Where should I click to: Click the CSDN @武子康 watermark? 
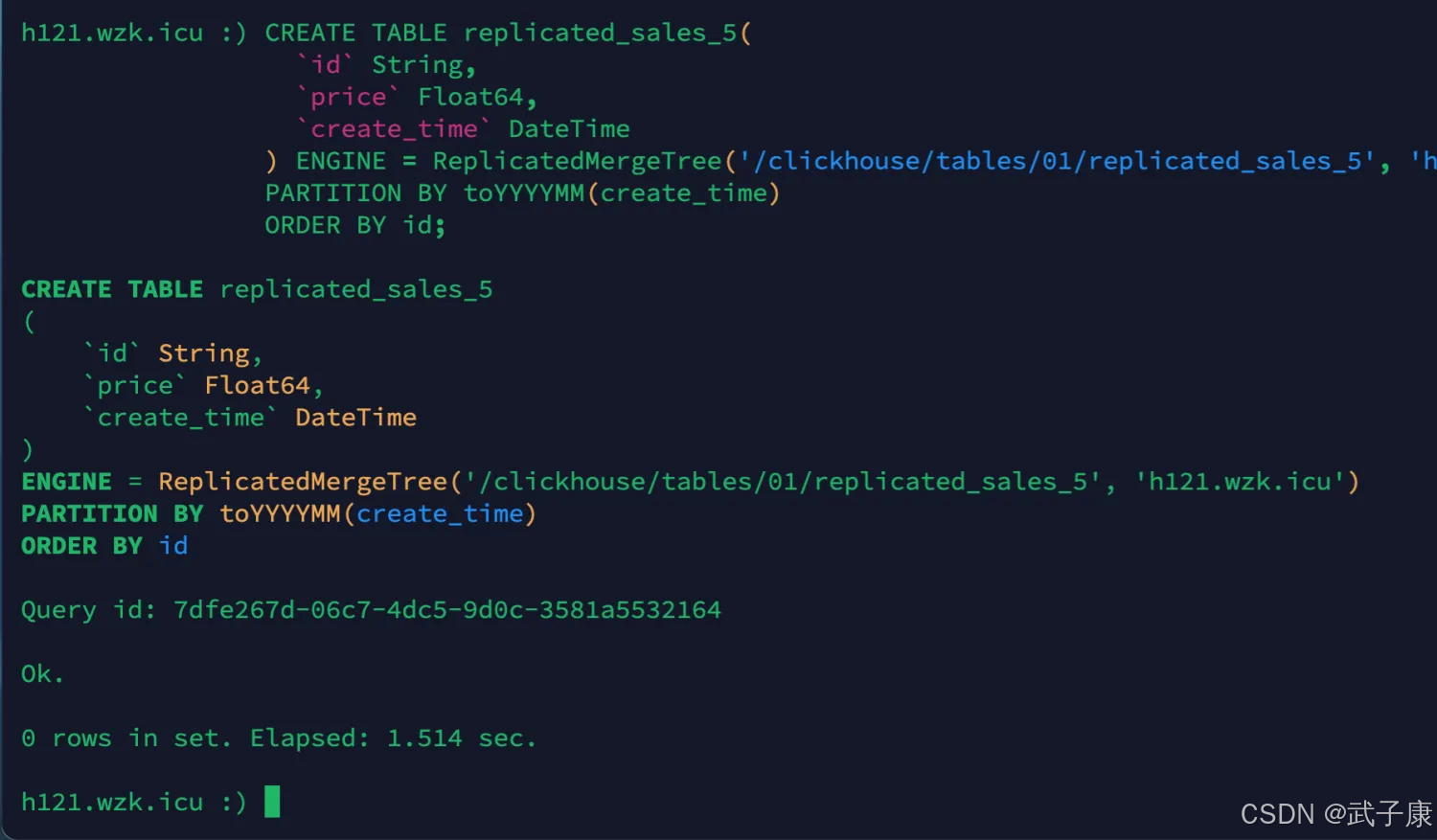pyautogui.click(x=1335, y=814)
